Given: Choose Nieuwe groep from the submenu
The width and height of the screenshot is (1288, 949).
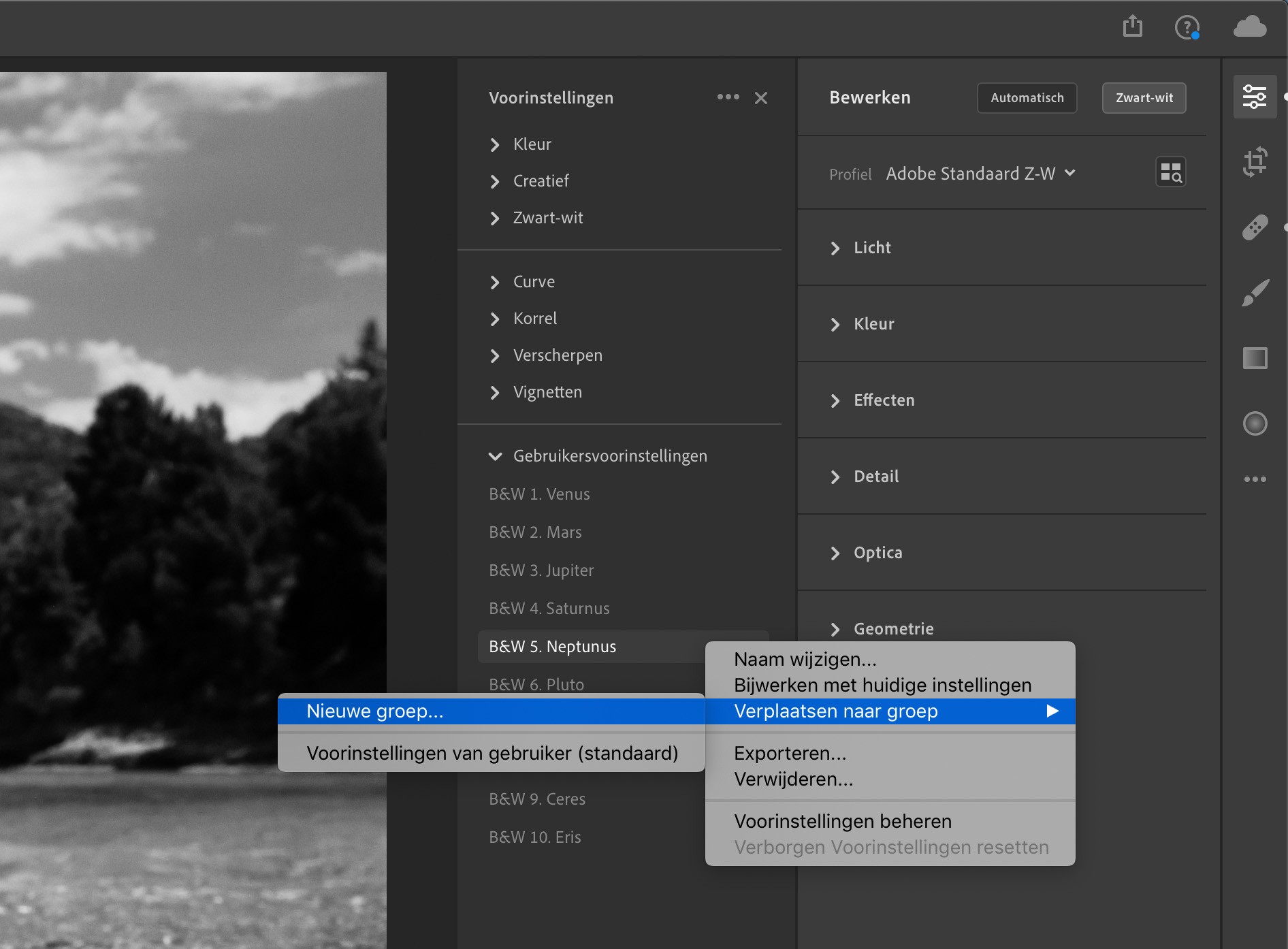Looking at the screenshot, I should [375, 711].
